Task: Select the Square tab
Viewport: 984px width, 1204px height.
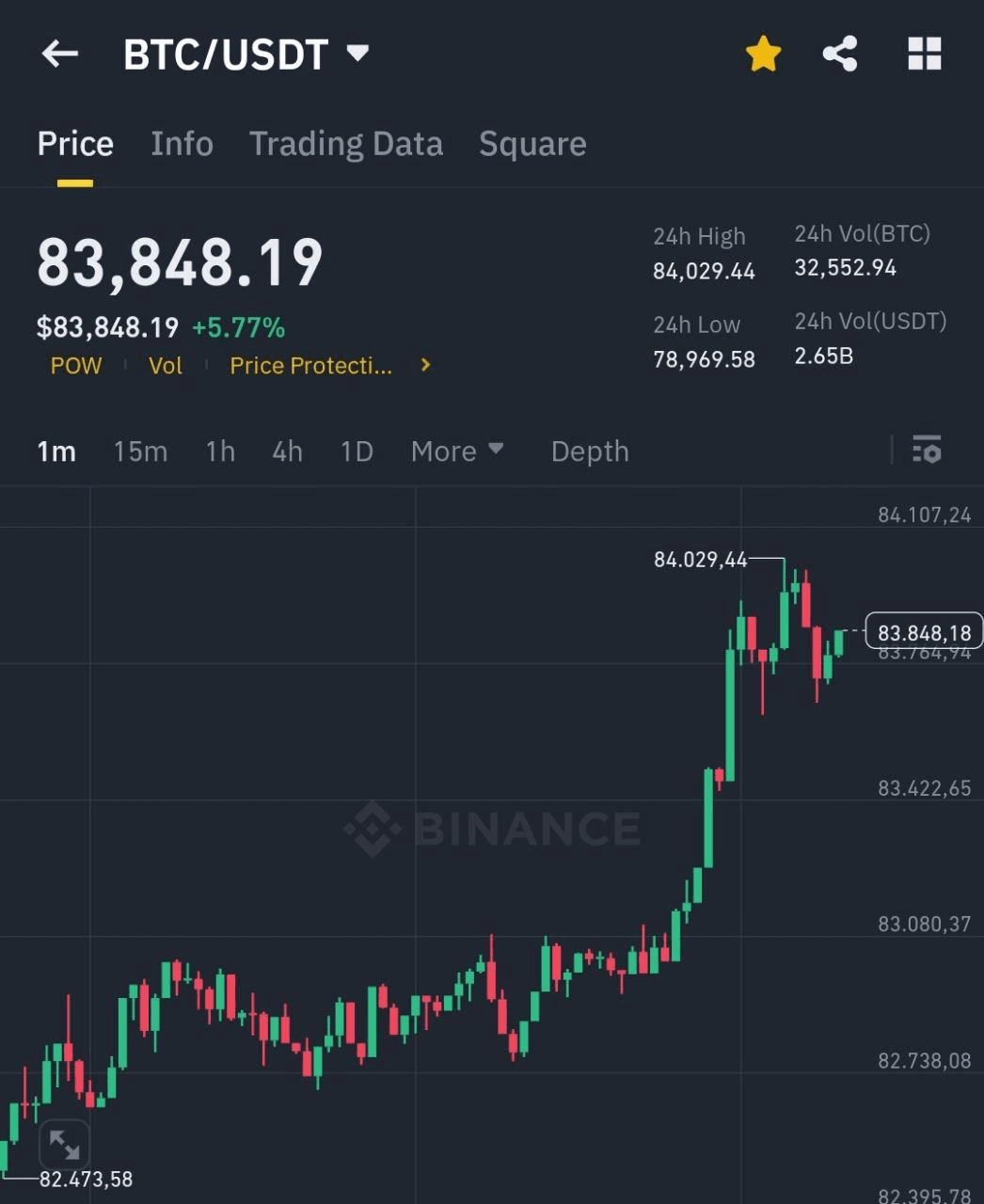Action: 532,144
